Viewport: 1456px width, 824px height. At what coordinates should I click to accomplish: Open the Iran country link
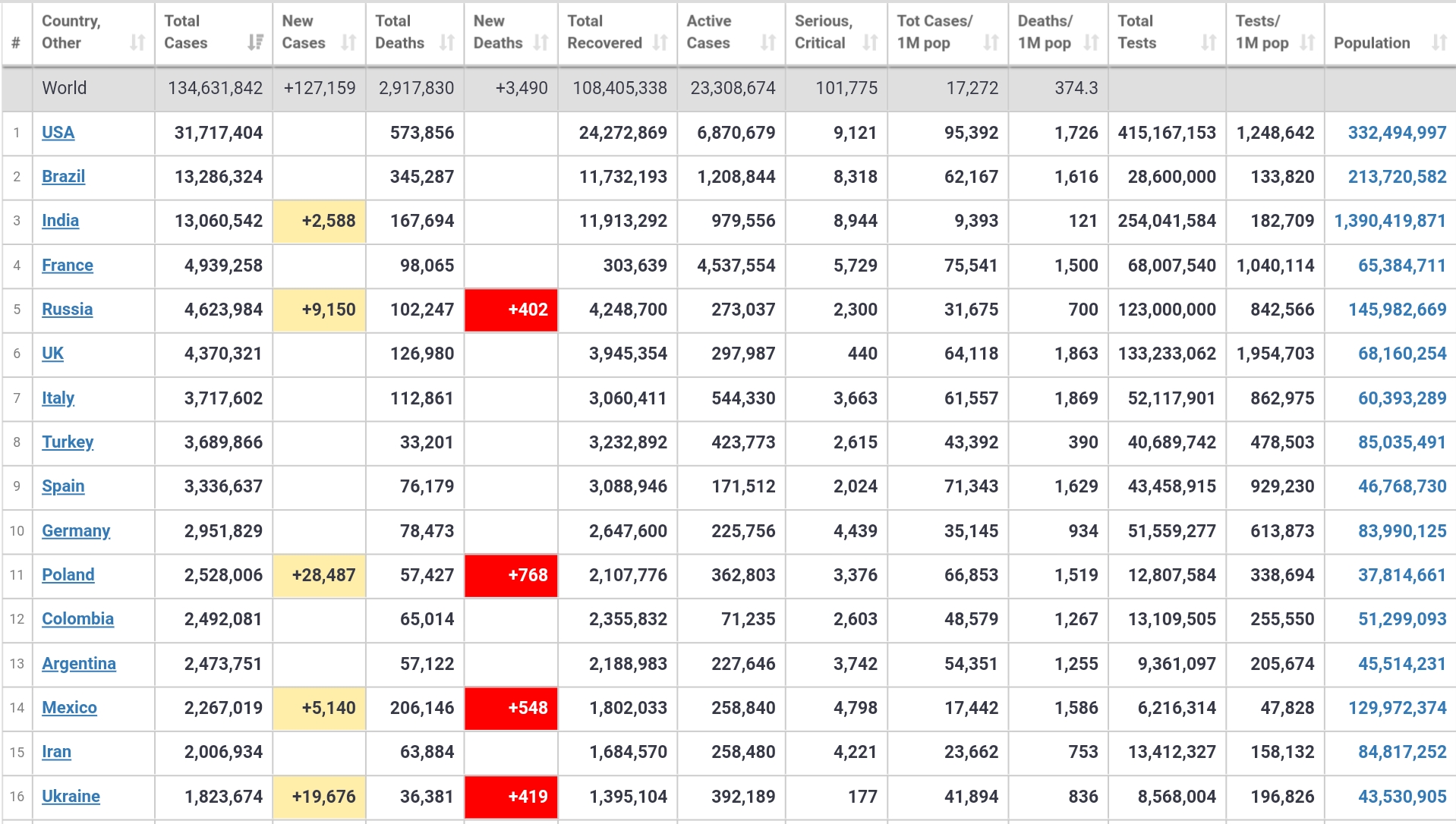click(56, 752)
